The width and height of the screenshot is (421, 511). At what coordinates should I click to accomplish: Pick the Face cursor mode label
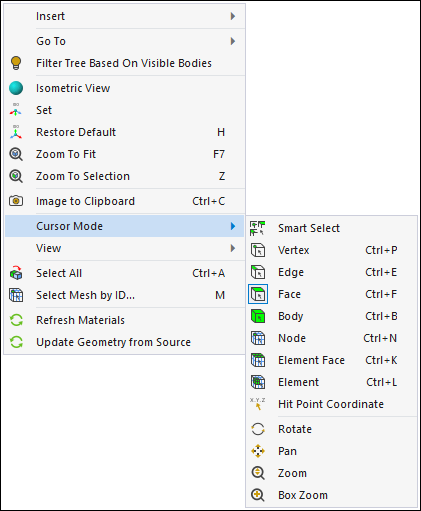pyautogui.click(x=289, y=294)
